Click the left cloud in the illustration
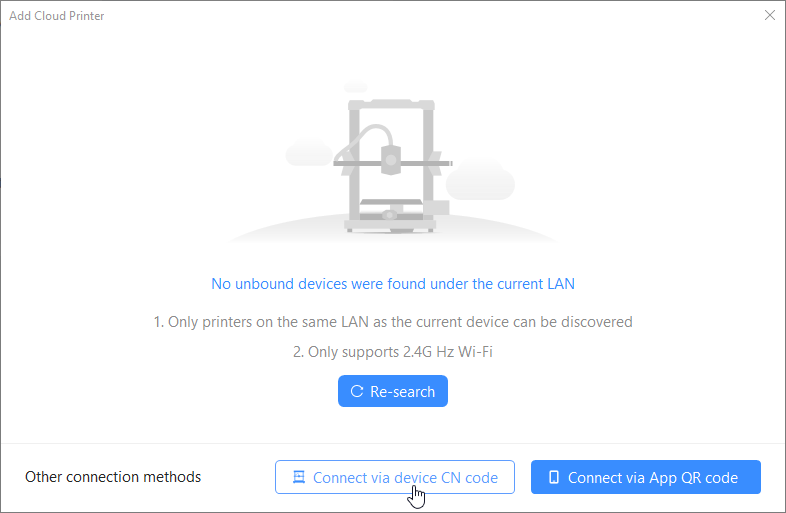 307,153
